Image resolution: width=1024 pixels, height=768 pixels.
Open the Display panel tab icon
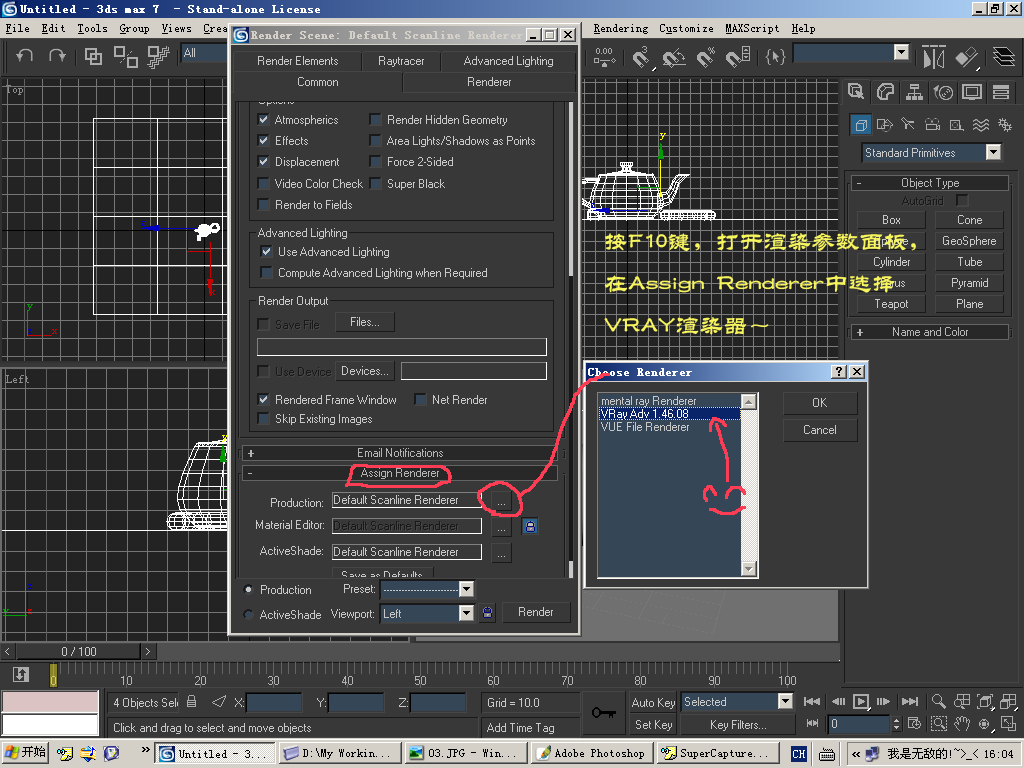click(972, 92)
